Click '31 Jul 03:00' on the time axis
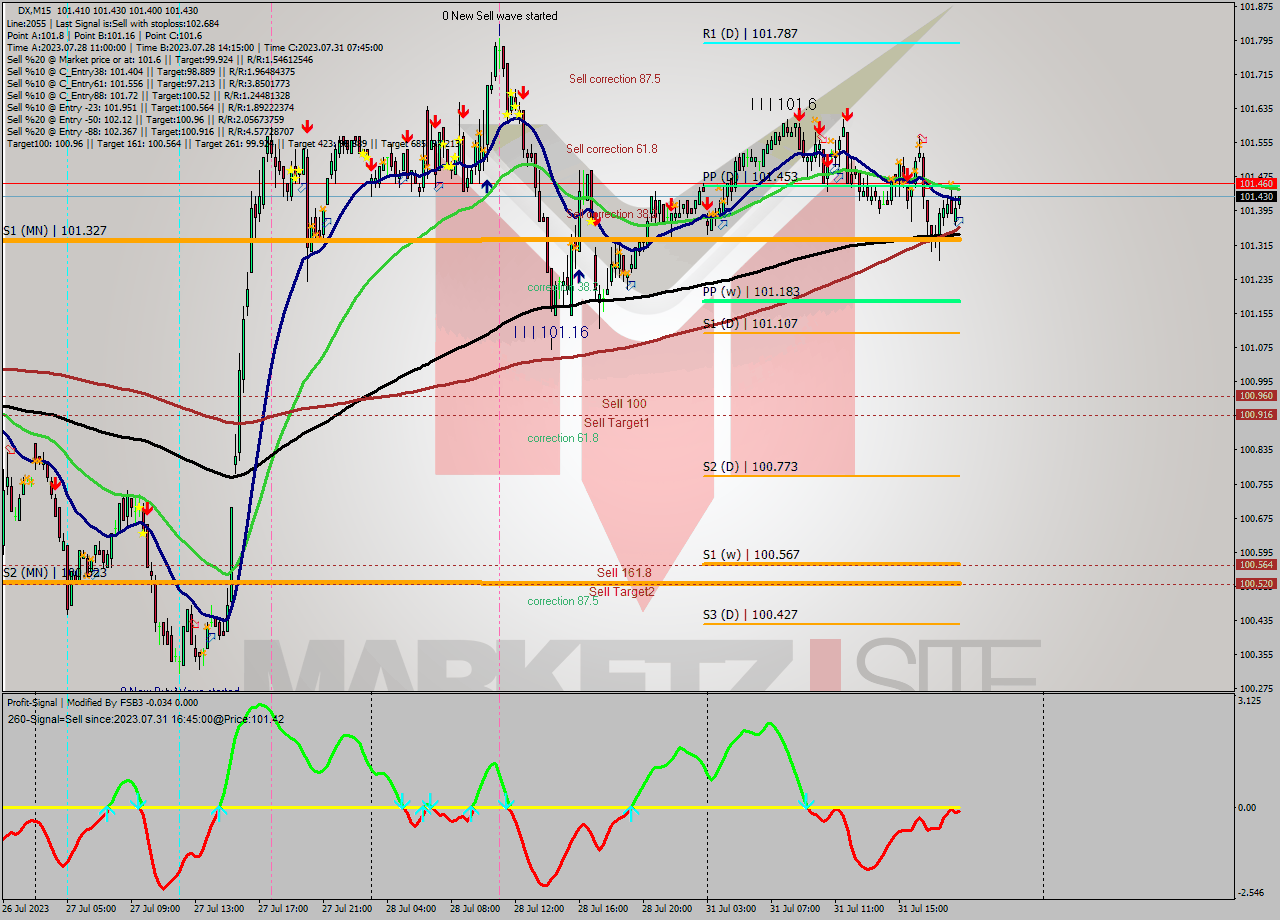 coord(731,909)
